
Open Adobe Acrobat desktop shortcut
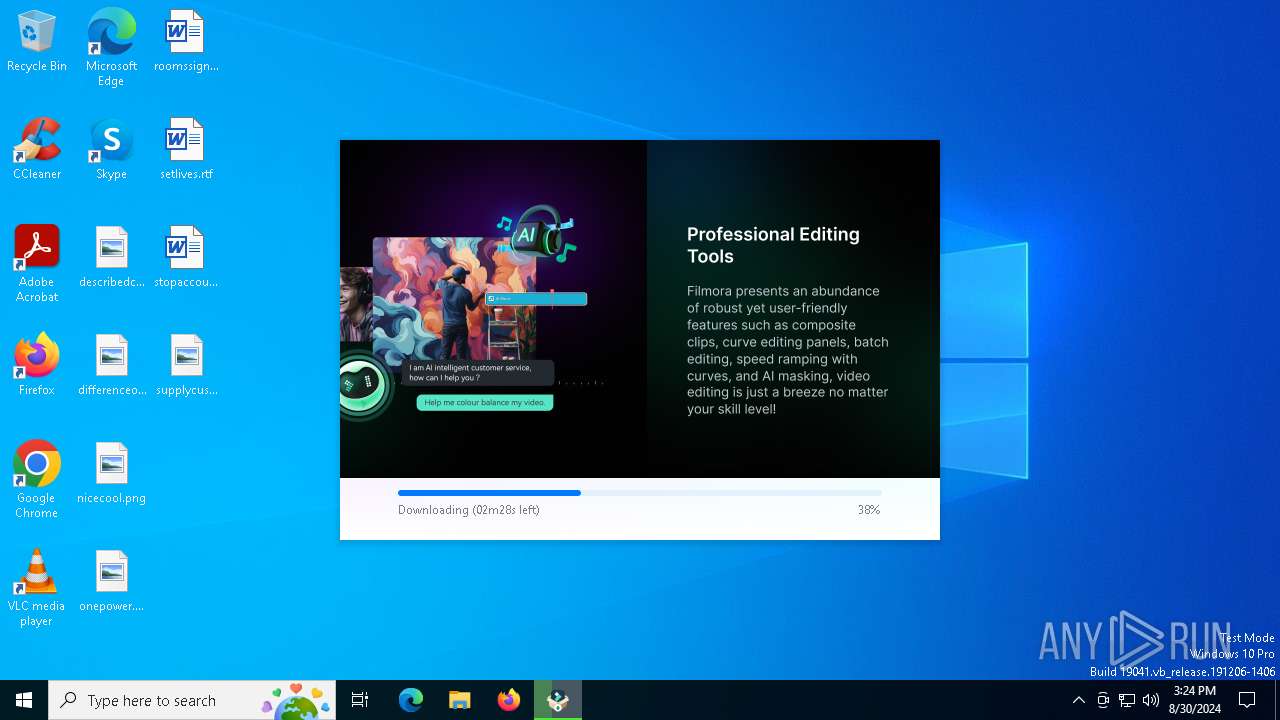pyautogui.click(x=37, y=264)
